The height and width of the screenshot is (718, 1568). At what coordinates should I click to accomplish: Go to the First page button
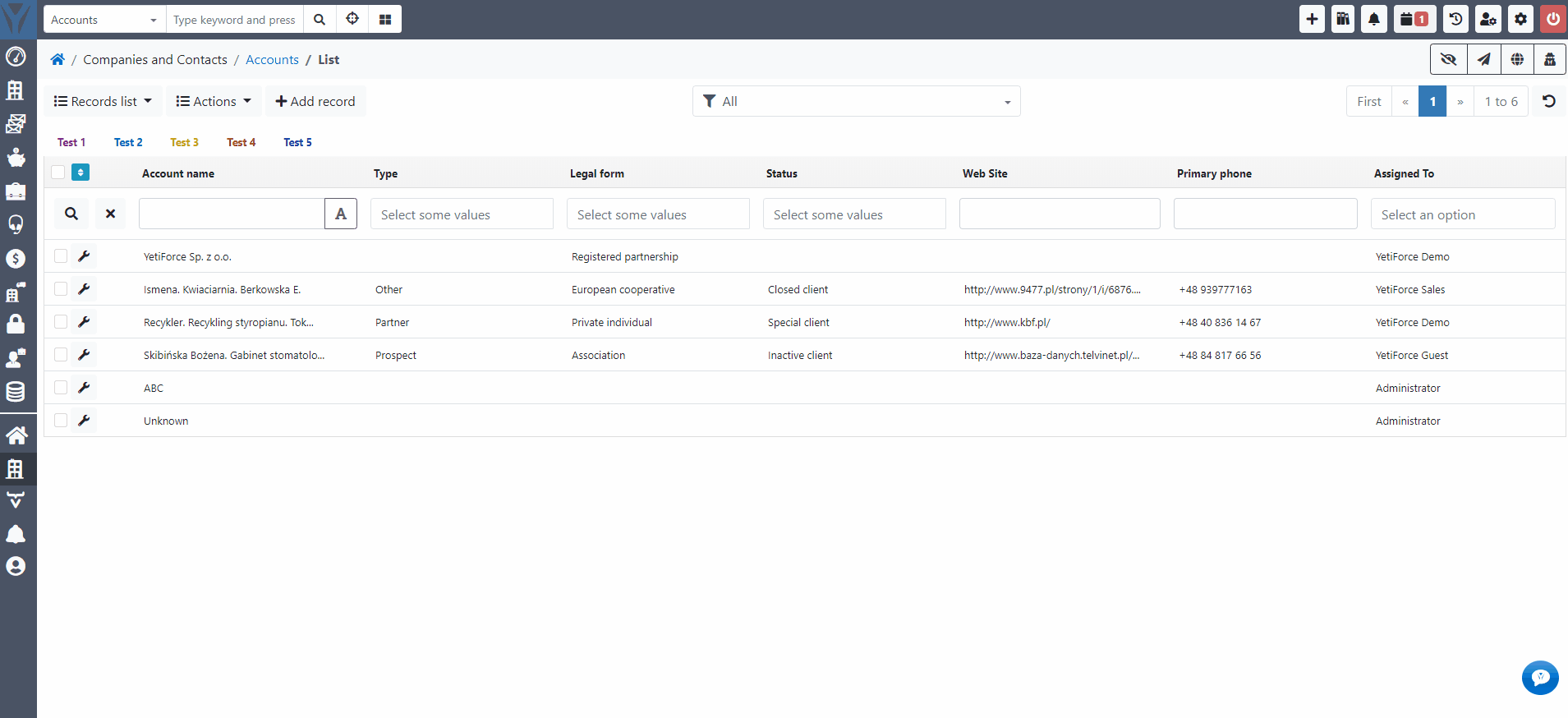(x=1369, y=101)
